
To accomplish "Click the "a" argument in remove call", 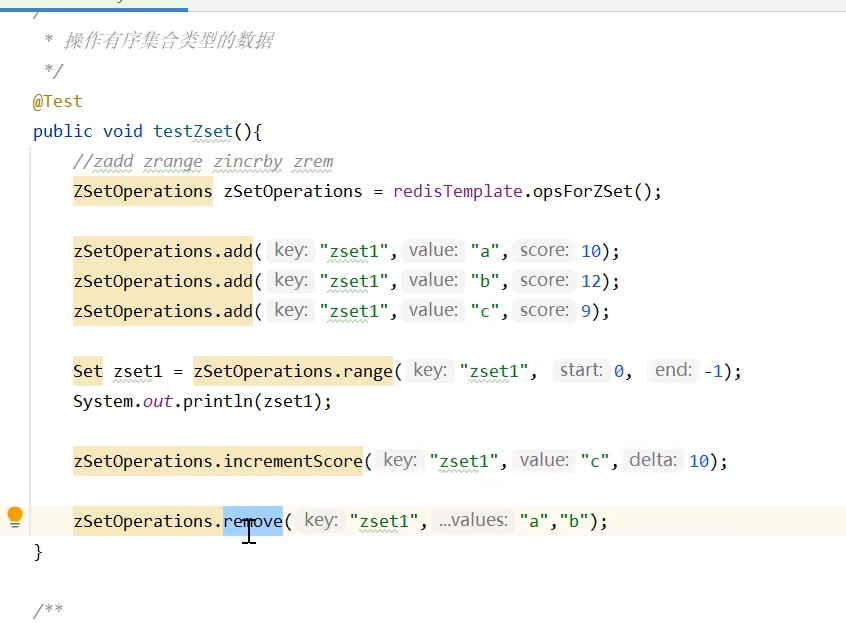I will click(x=534, y=521).
